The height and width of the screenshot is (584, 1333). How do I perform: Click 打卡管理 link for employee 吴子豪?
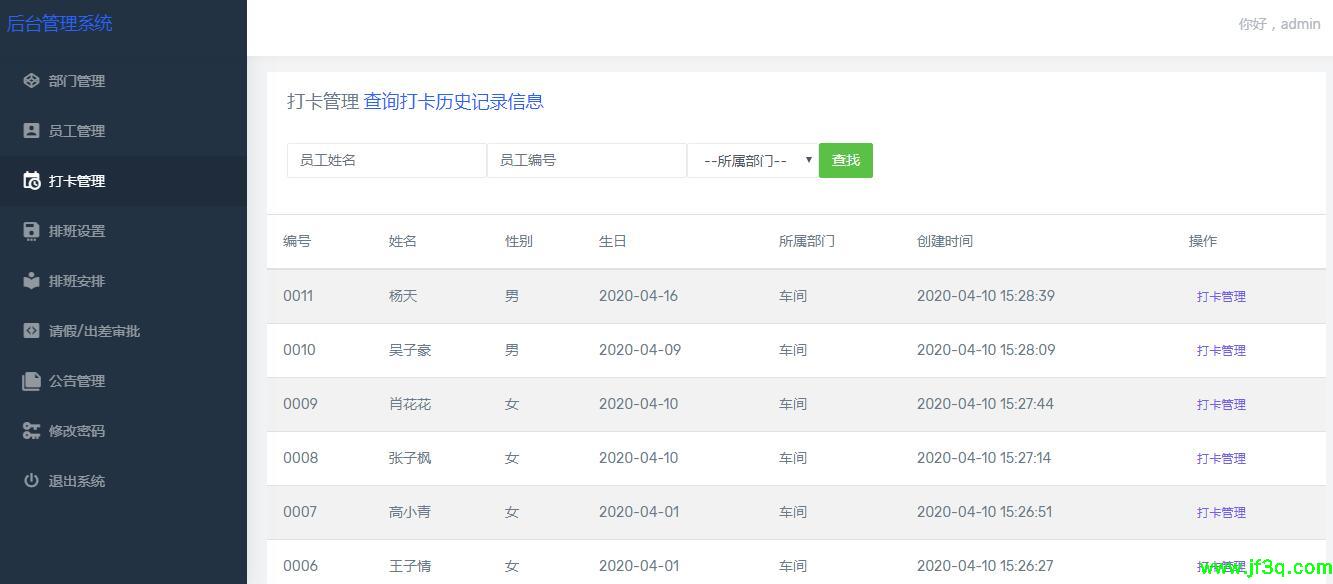click(1221, 350)
